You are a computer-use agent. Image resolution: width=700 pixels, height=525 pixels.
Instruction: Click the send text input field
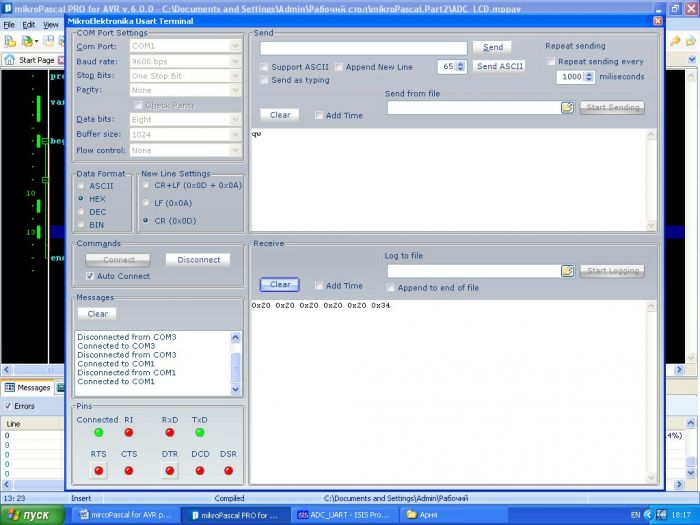click(363, 48)
